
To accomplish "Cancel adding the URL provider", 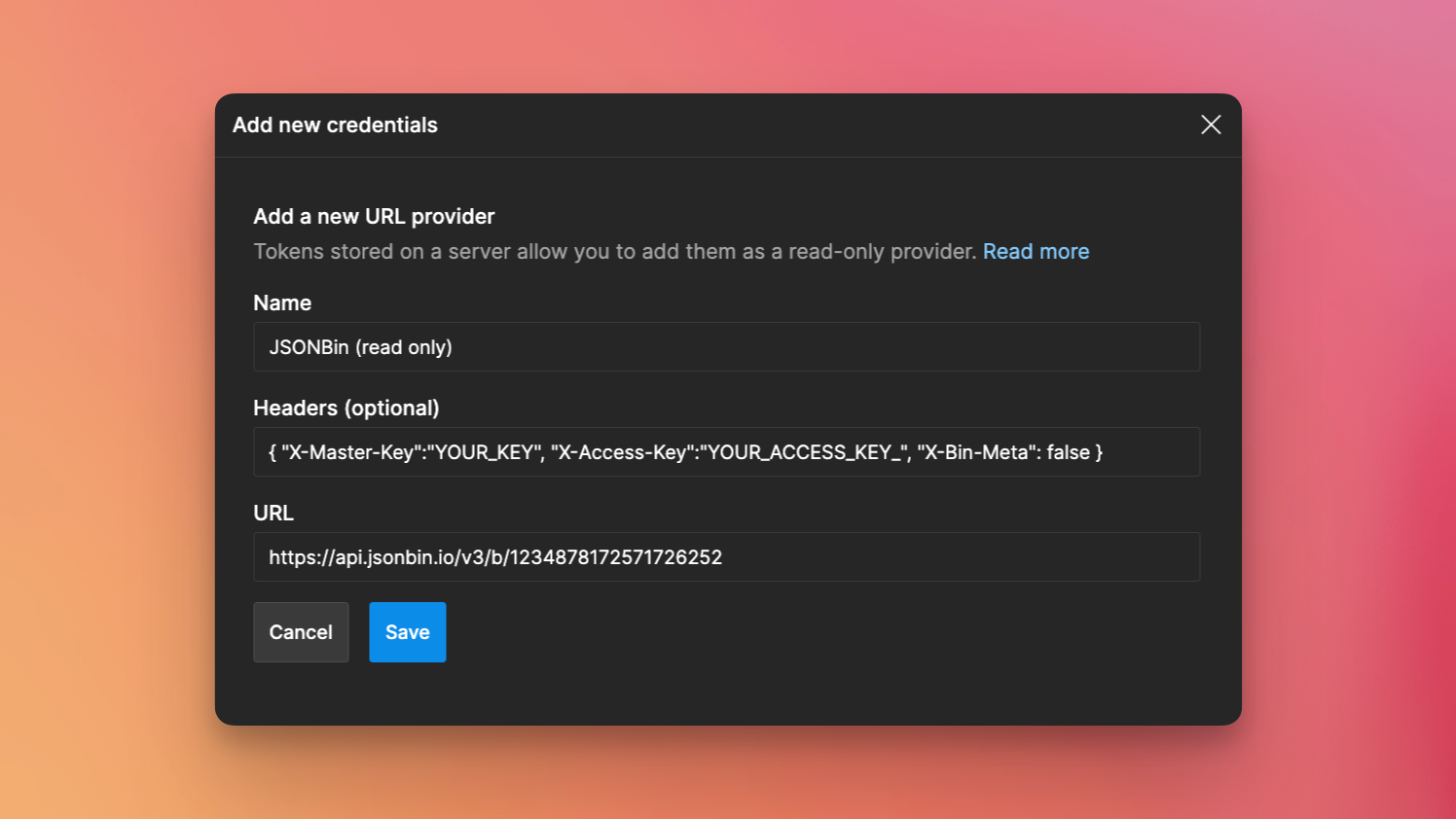I will click(301, 632).
